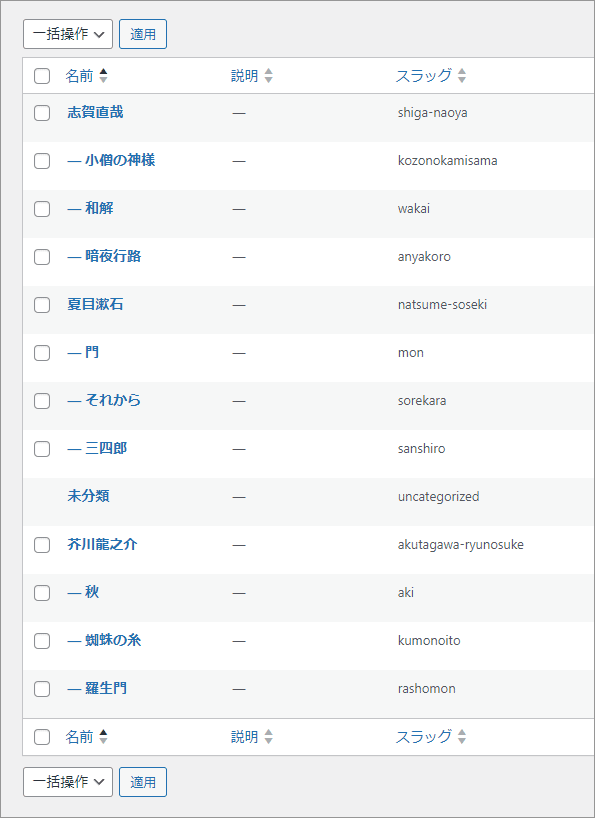Sort by 名前 using top header arrows
This screenshot has width=595, height=818.
tap(103, 76)
